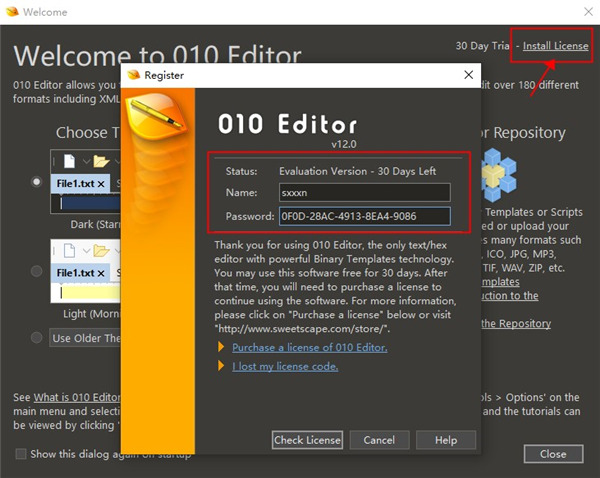
Task: Click new file icon in Light theme preview
Action: [x=69, y=251]
